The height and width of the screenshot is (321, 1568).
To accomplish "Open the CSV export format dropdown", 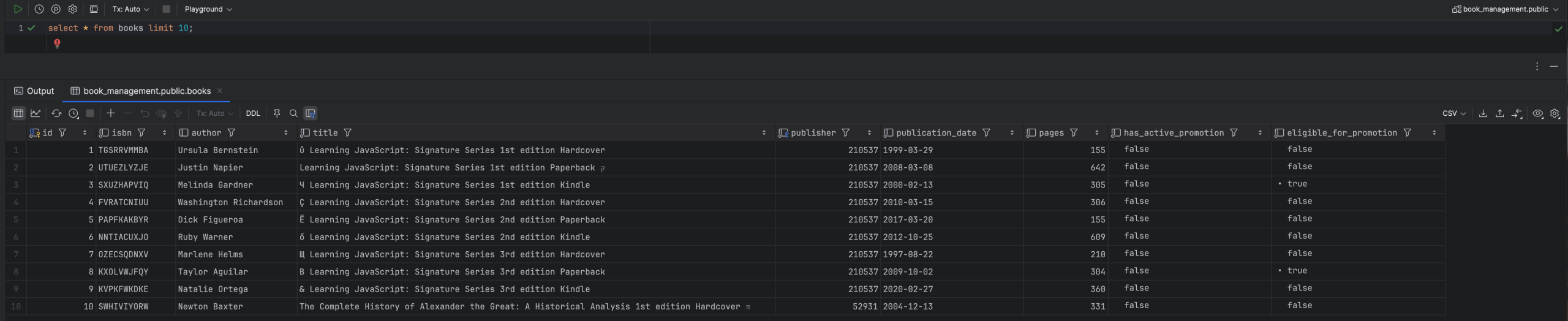I will point(1453,113).
